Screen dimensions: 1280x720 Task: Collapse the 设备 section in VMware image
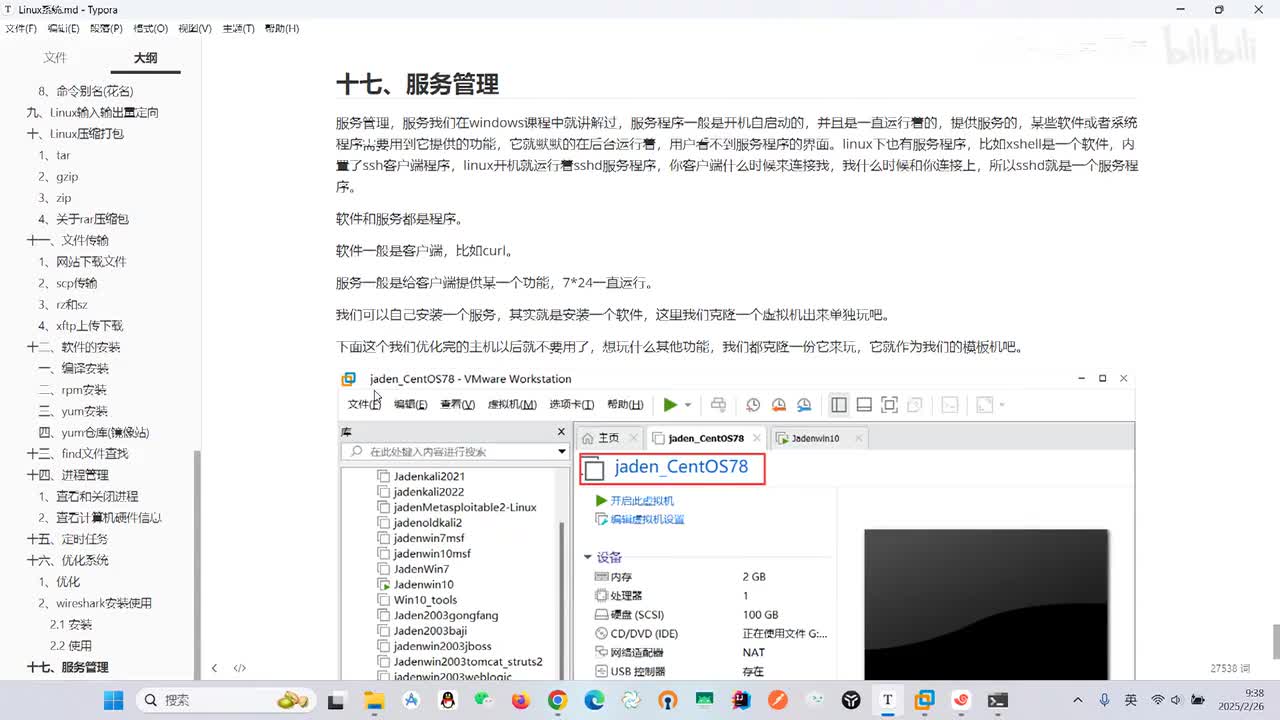click(x=587, y=557)
